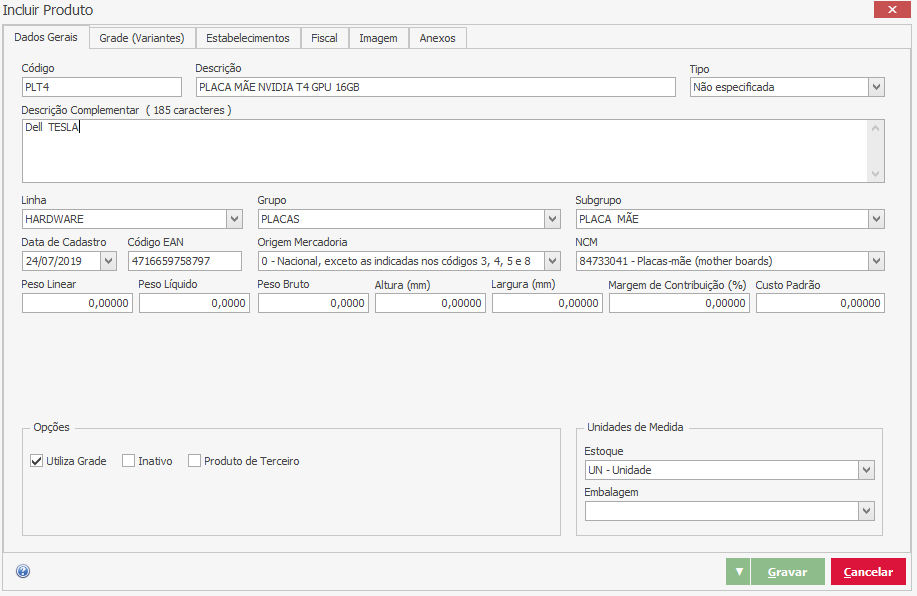Check the Produto de Terceiro option
Screen dimensions: 917x596
click(x=195, y=461)
